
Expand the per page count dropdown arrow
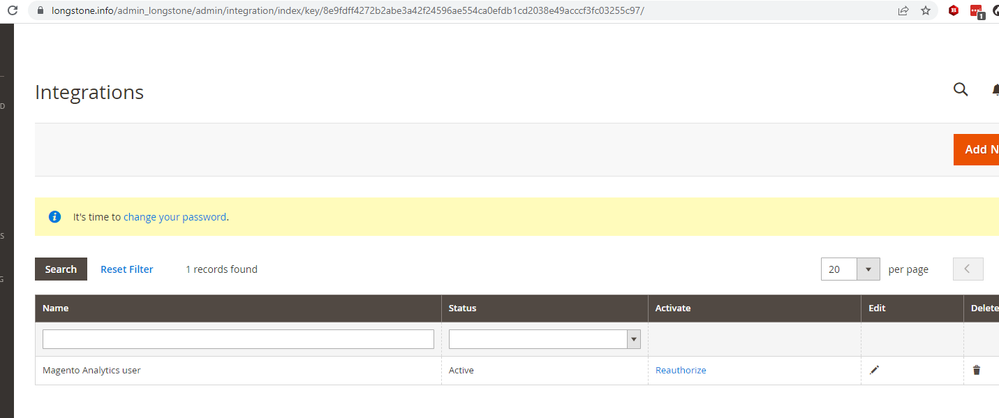[x=868, y=269]
